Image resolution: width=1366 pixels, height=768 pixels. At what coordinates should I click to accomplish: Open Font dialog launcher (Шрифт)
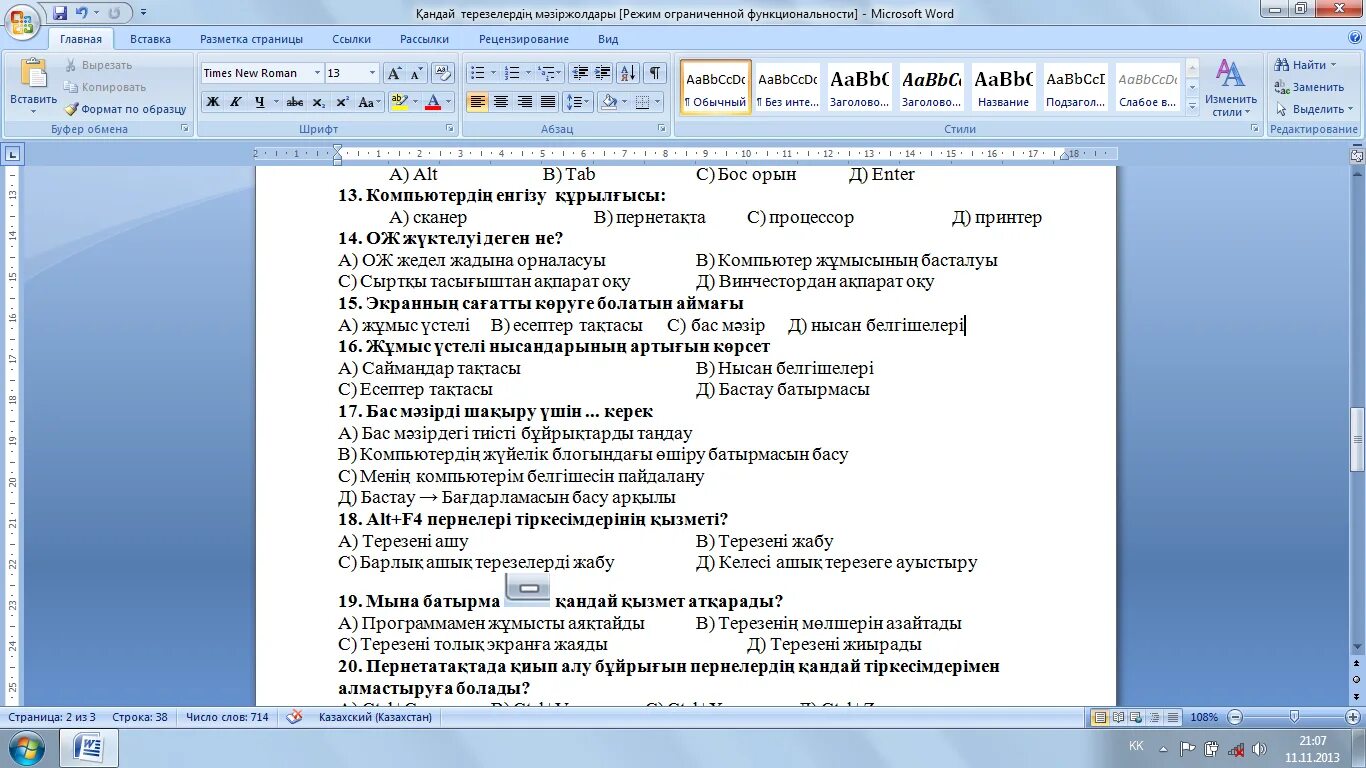click(x=449, y=129)
